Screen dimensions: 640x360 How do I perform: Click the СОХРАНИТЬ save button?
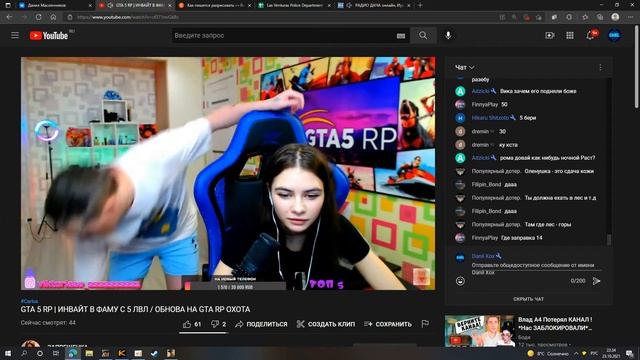pyautogui.click(x=388, y=324)
